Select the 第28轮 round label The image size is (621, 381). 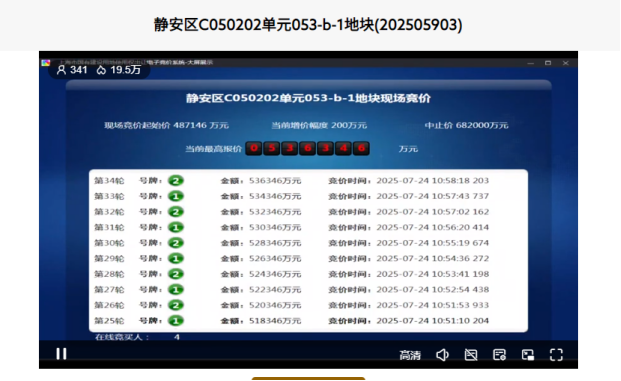click(x=109, y=274)
